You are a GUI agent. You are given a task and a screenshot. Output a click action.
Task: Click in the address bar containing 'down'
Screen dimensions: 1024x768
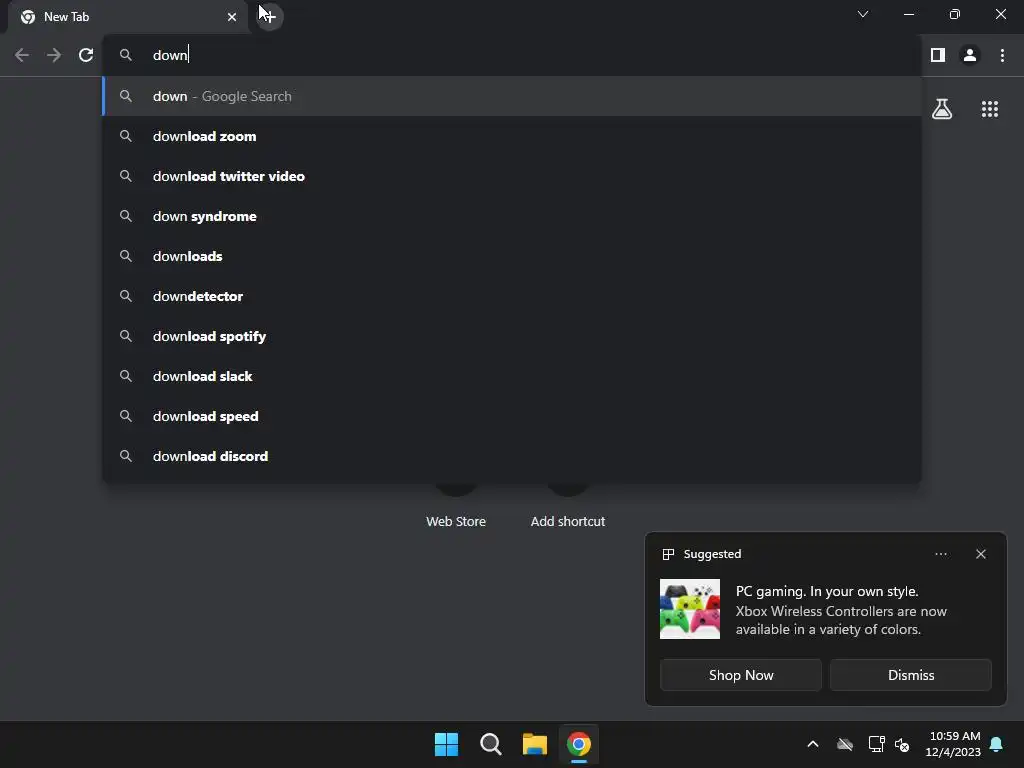point(513,56)
